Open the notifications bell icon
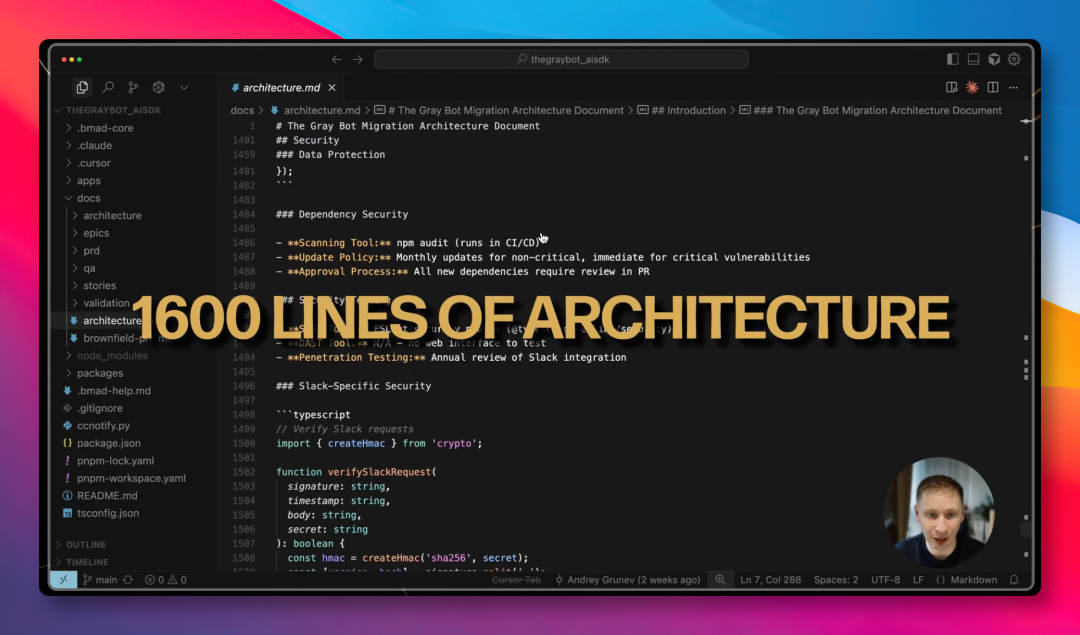The height and width of the screenshot is (635, 1080). click(1014, 579)
